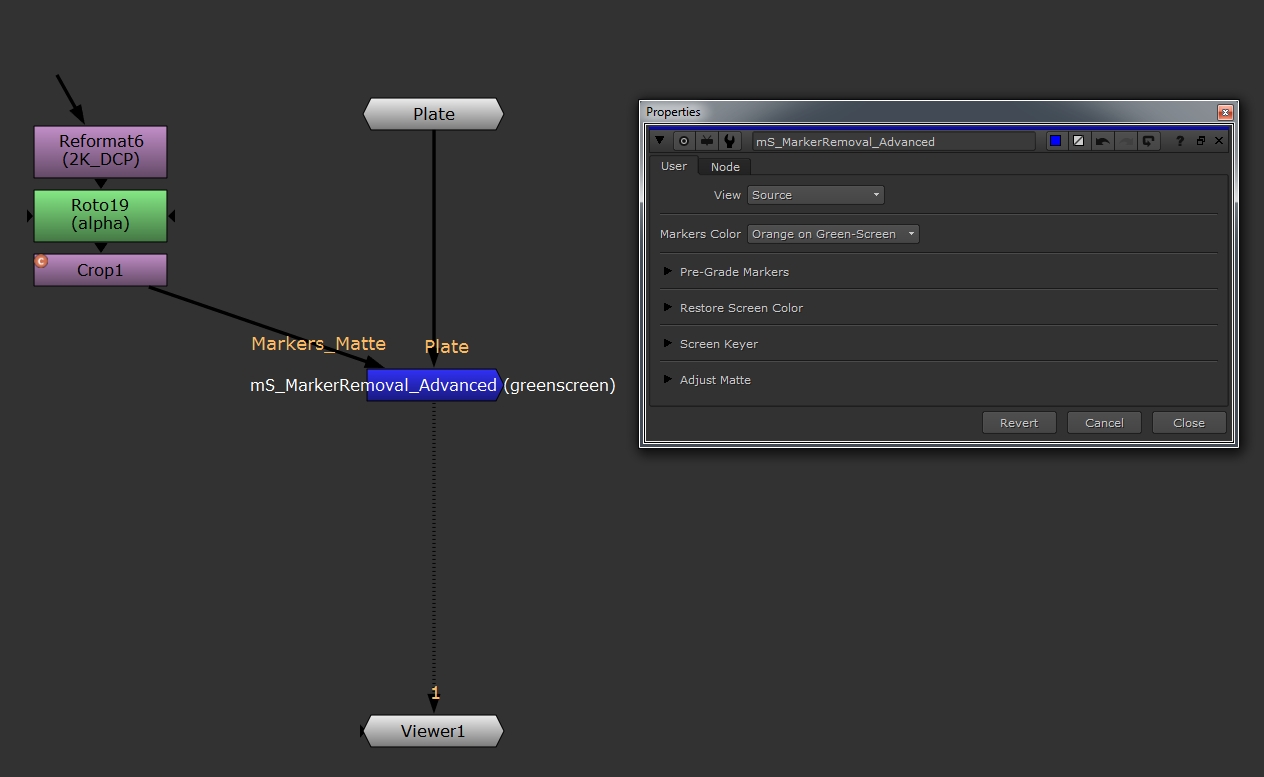The width and height of the screenshot is (1264, 777).
Task: Click the viewer TV icon in the panel header
Action: coord(707,141)
